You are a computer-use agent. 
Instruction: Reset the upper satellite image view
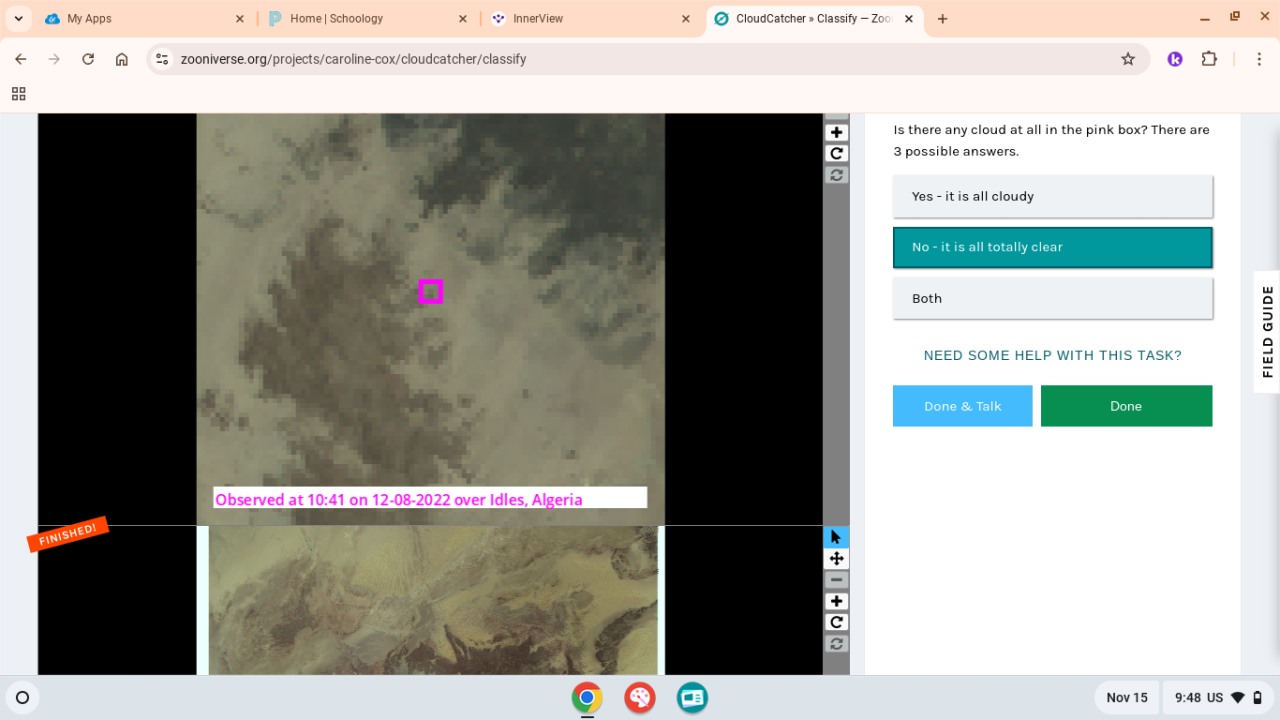click(x=837, y=175)
